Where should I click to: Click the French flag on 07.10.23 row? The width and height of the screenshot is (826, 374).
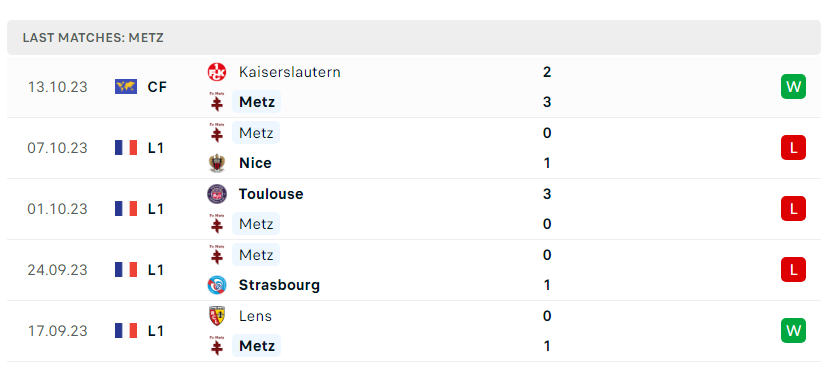tap(126, 148)
